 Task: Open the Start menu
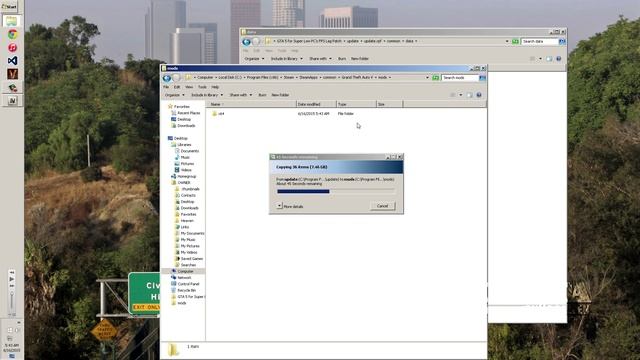pyautogui.click(x=9, y=7)
